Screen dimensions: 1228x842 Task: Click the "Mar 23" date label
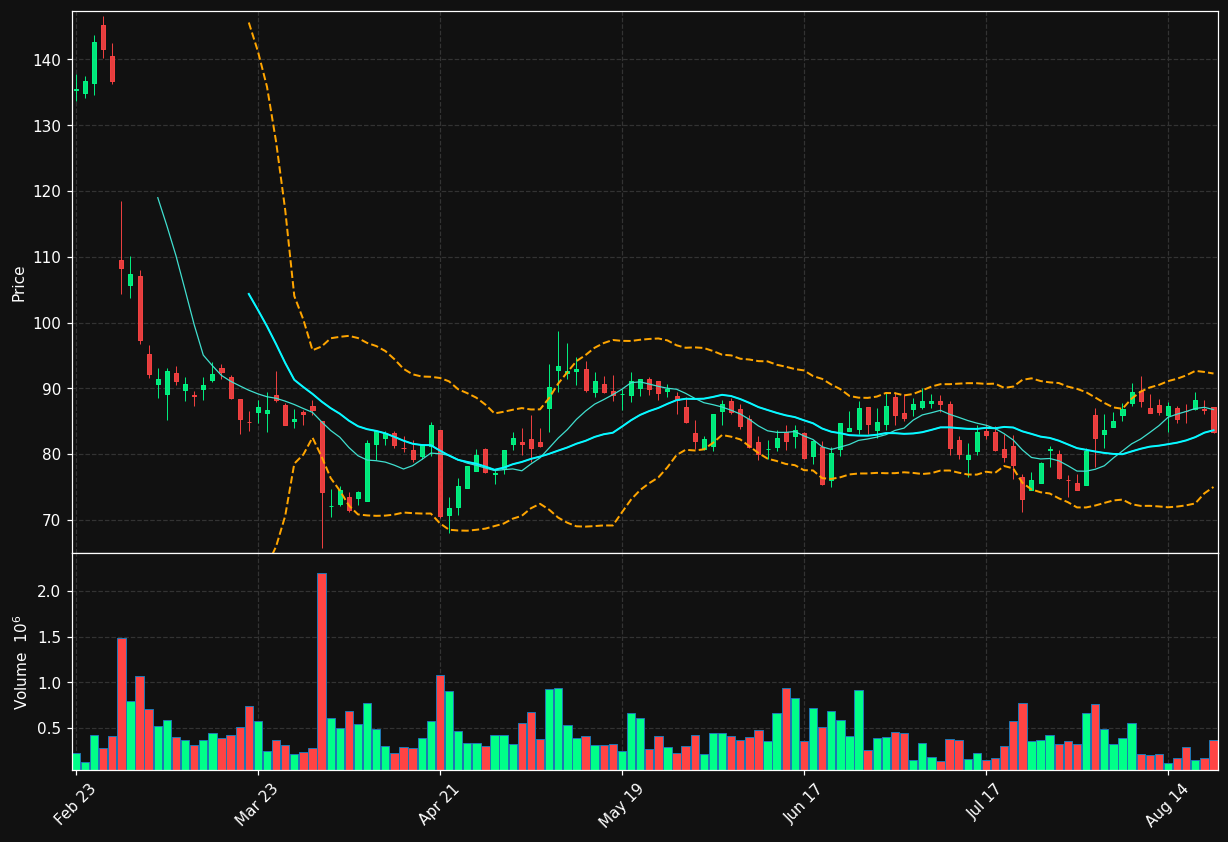[258, 803]
